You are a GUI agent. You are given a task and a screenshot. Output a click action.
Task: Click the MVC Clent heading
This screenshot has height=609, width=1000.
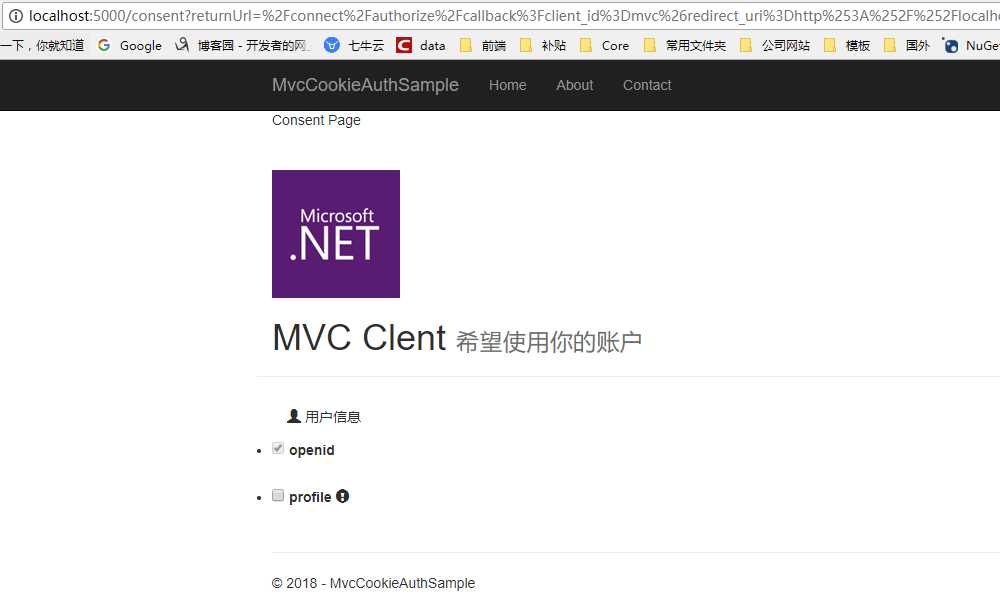point(359,337)
